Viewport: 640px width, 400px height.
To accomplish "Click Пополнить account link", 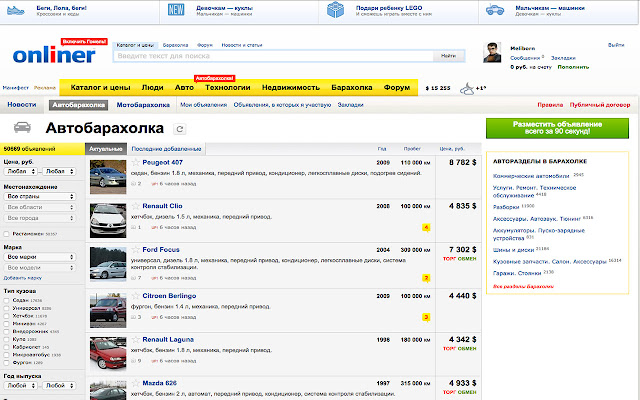I will tap(573, 67).
